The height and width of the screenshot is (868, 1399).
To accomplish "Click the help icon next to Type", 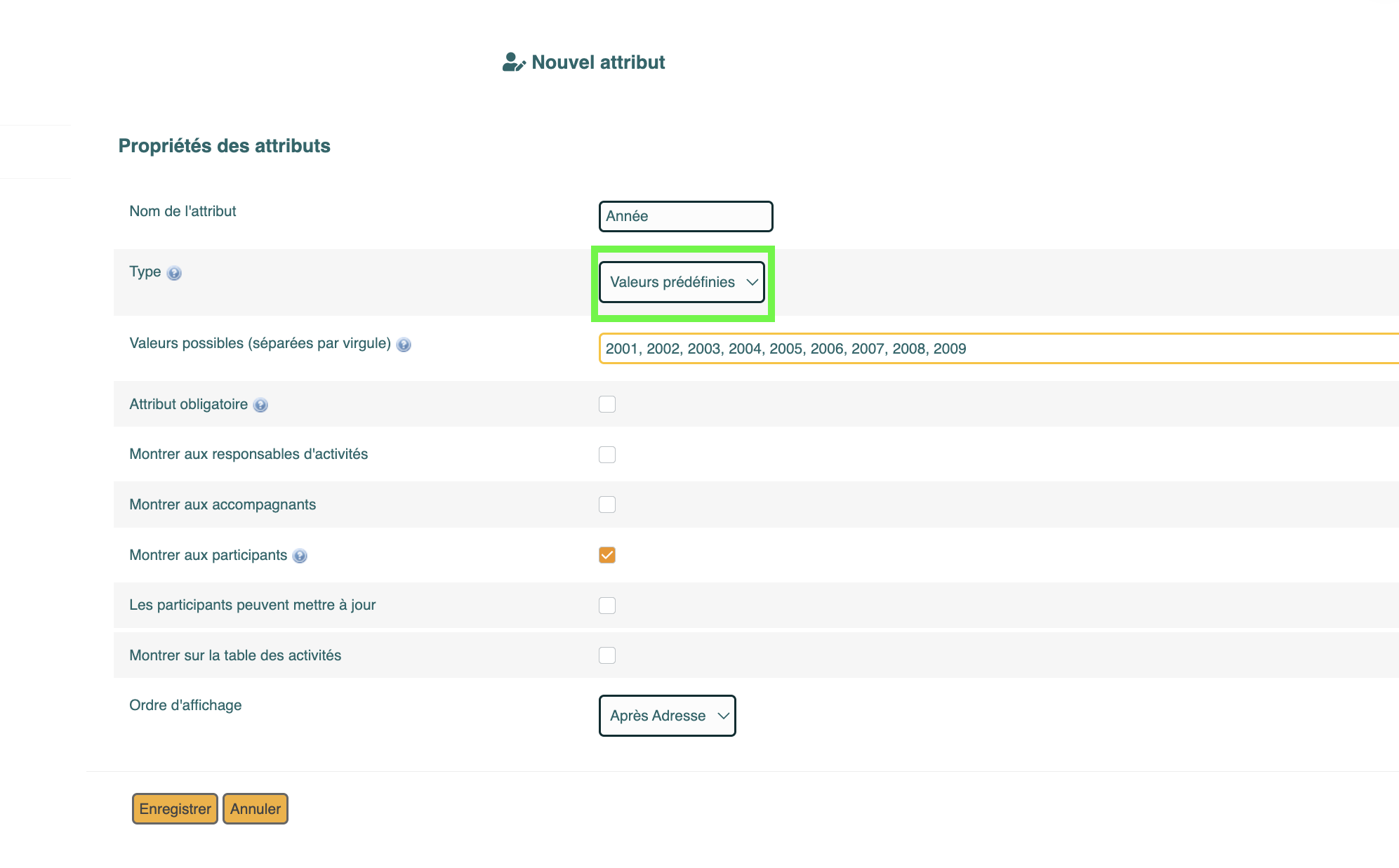I will tap(174, 273).
